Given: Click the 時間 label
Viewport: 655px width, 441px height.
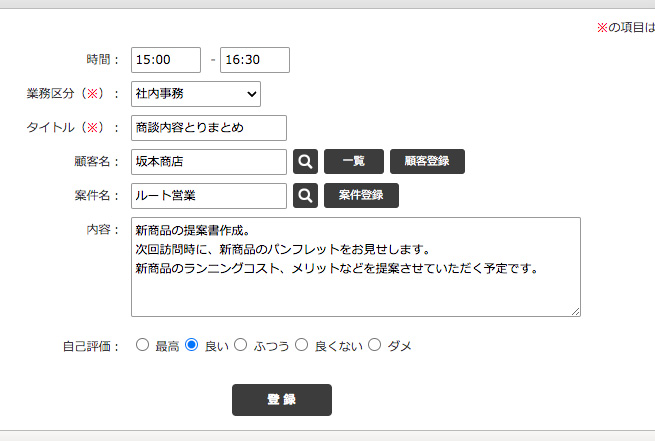Looking at the screenshot, I should [x=103, y=60].
